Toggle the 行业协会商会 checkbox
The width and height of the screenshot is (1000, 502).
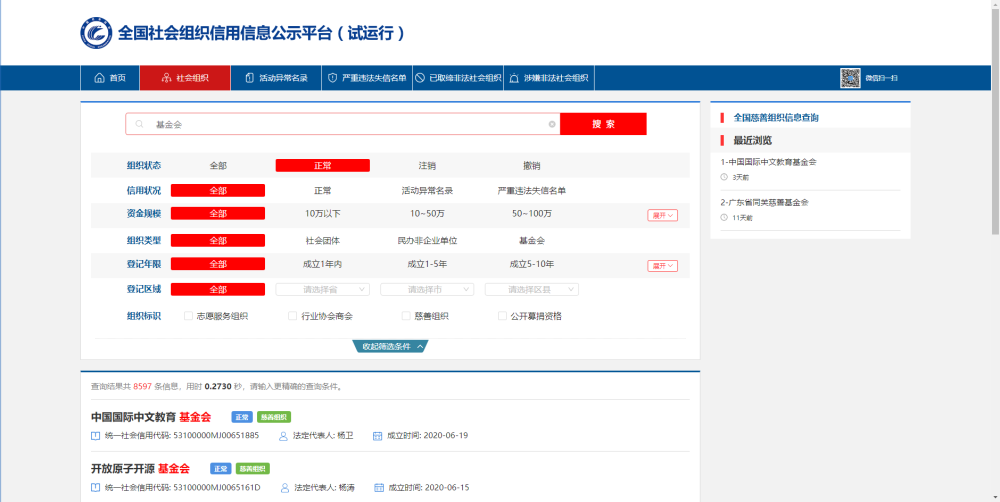point(292,316)
